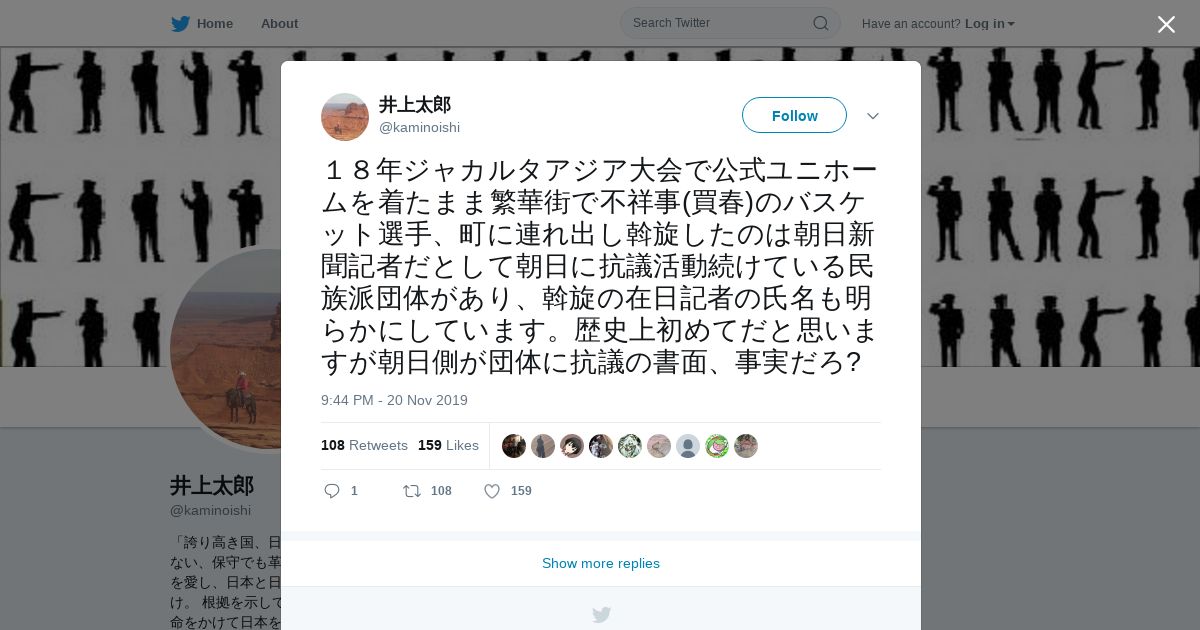Open the About menu item
The height and width of the screenshot is (630, 1200).
click(x=279, y=23)
